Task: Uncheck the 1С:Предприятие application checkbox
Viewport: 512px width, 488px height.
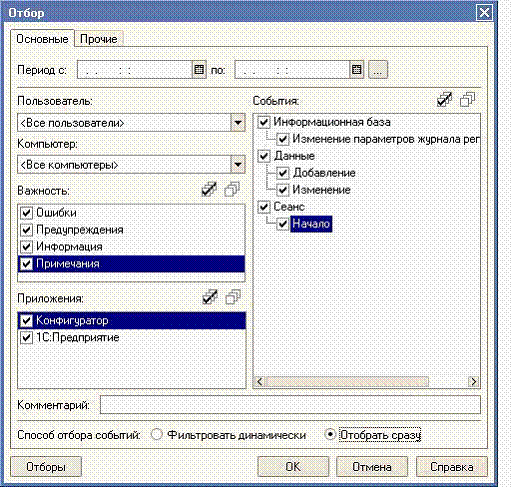Action: (x=26, y=337)
